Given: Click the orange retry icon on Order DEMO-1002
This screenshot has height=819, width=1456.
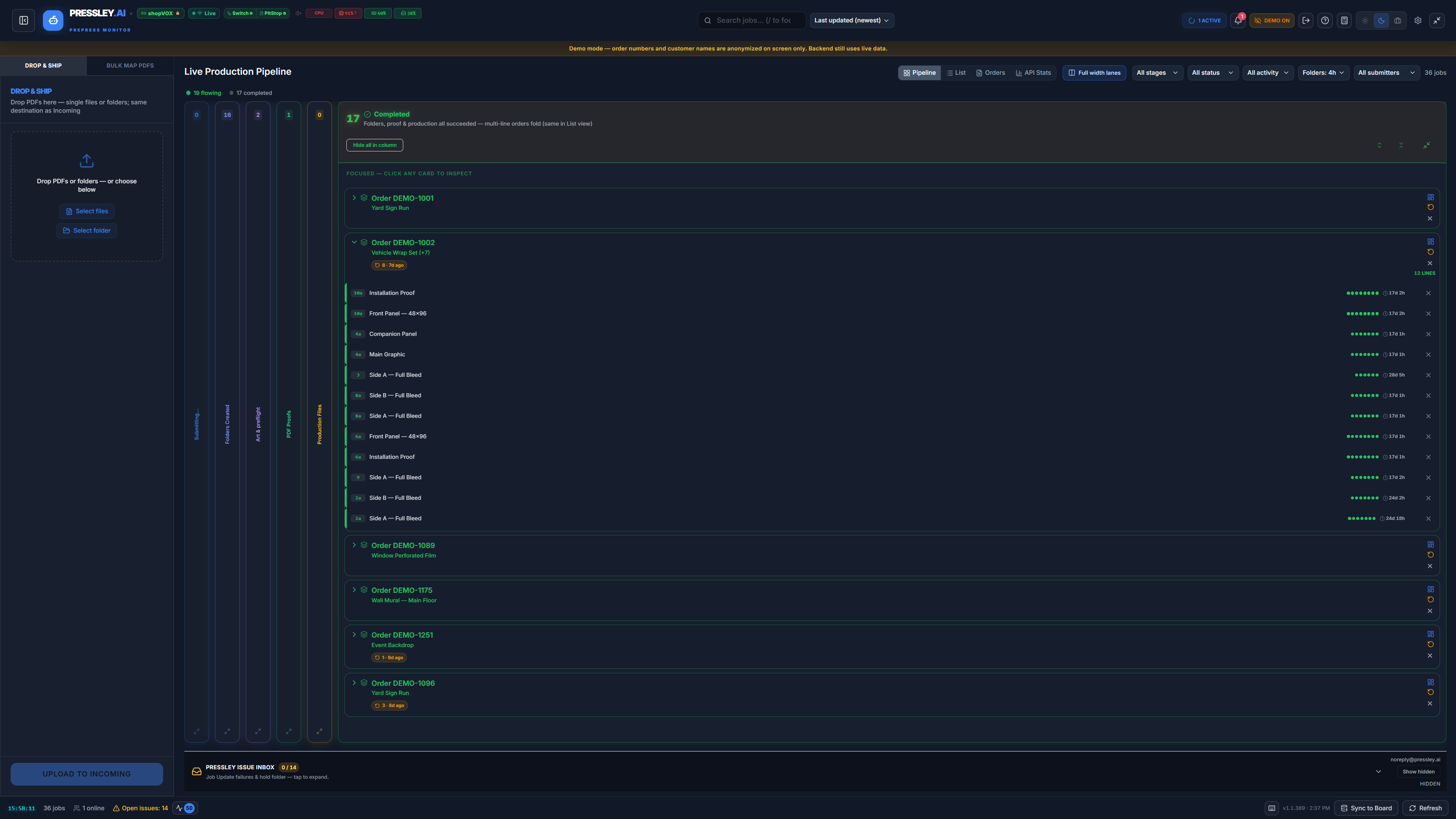Looking at the screenshot, I should [x=1431, y=252].
